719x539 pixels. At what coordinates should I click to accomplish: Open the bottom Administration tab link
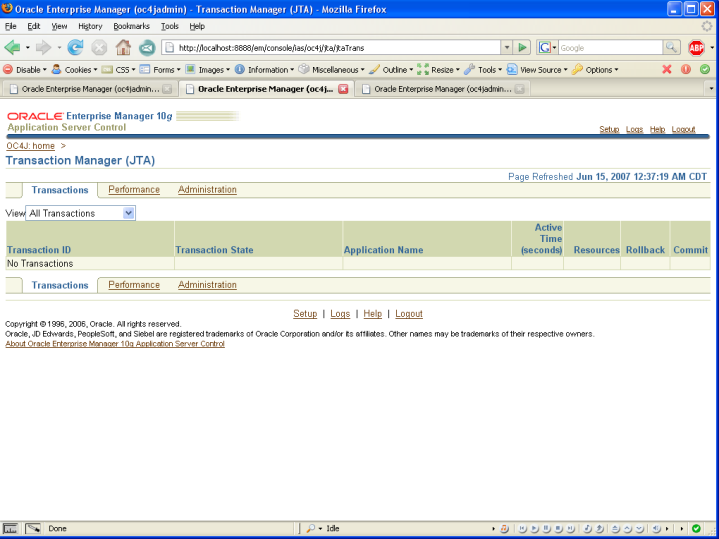[207, 285]
